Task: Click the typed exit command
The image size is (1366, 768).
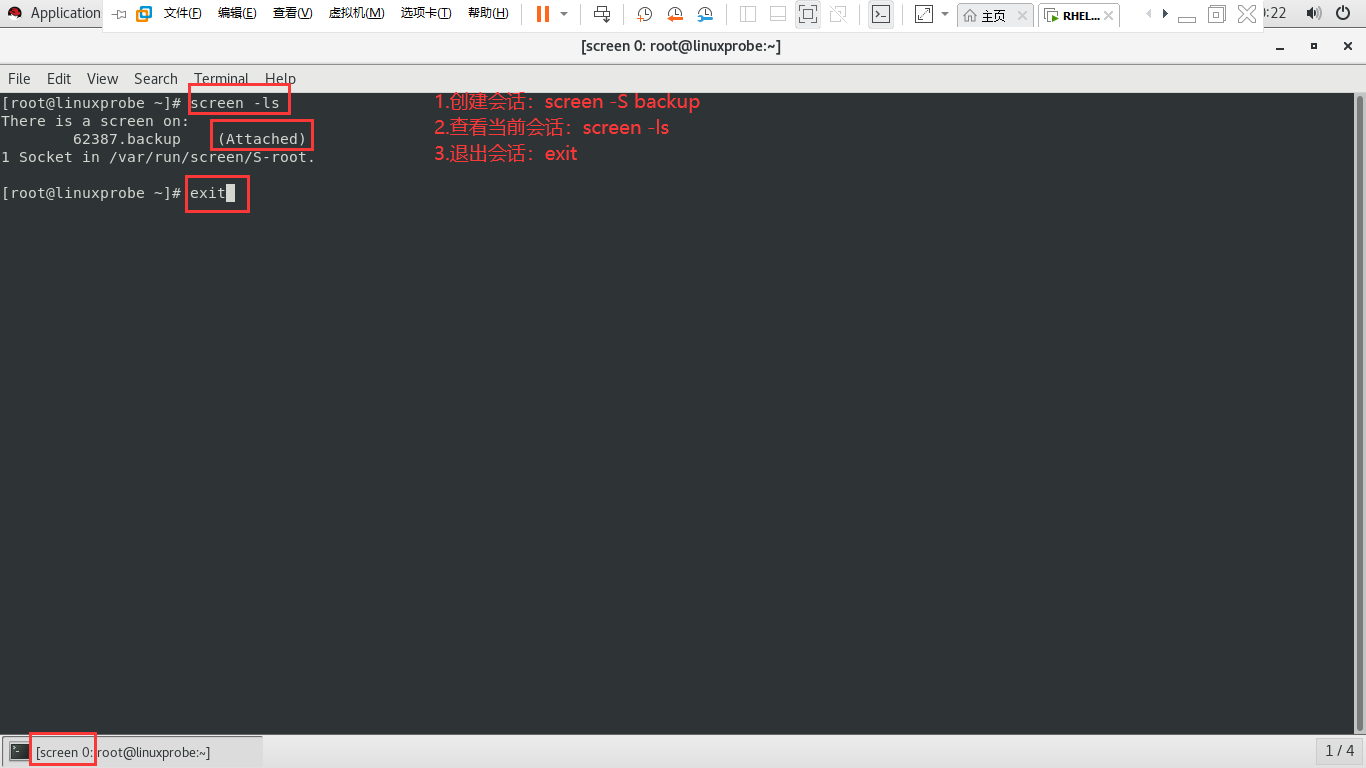Action: (x=208, y=193)
